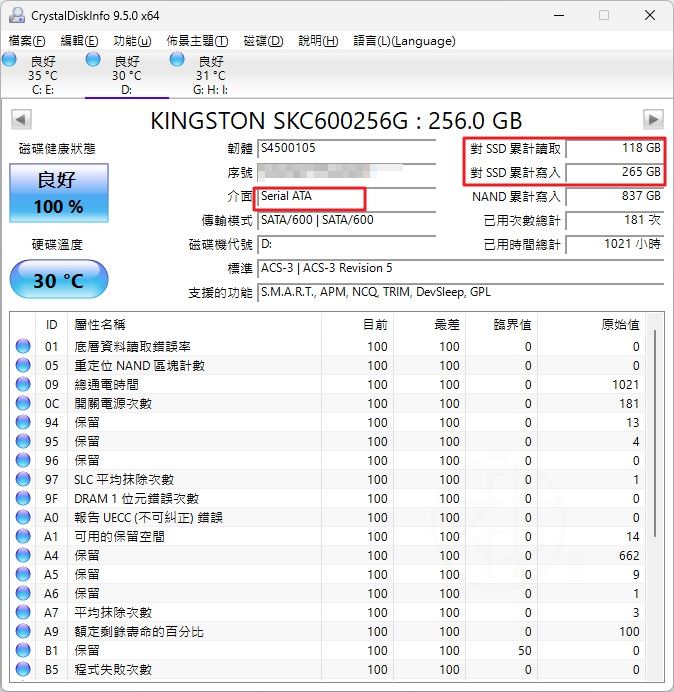
Task: Click status orb for attribute B5
Action: click(23, 669)
